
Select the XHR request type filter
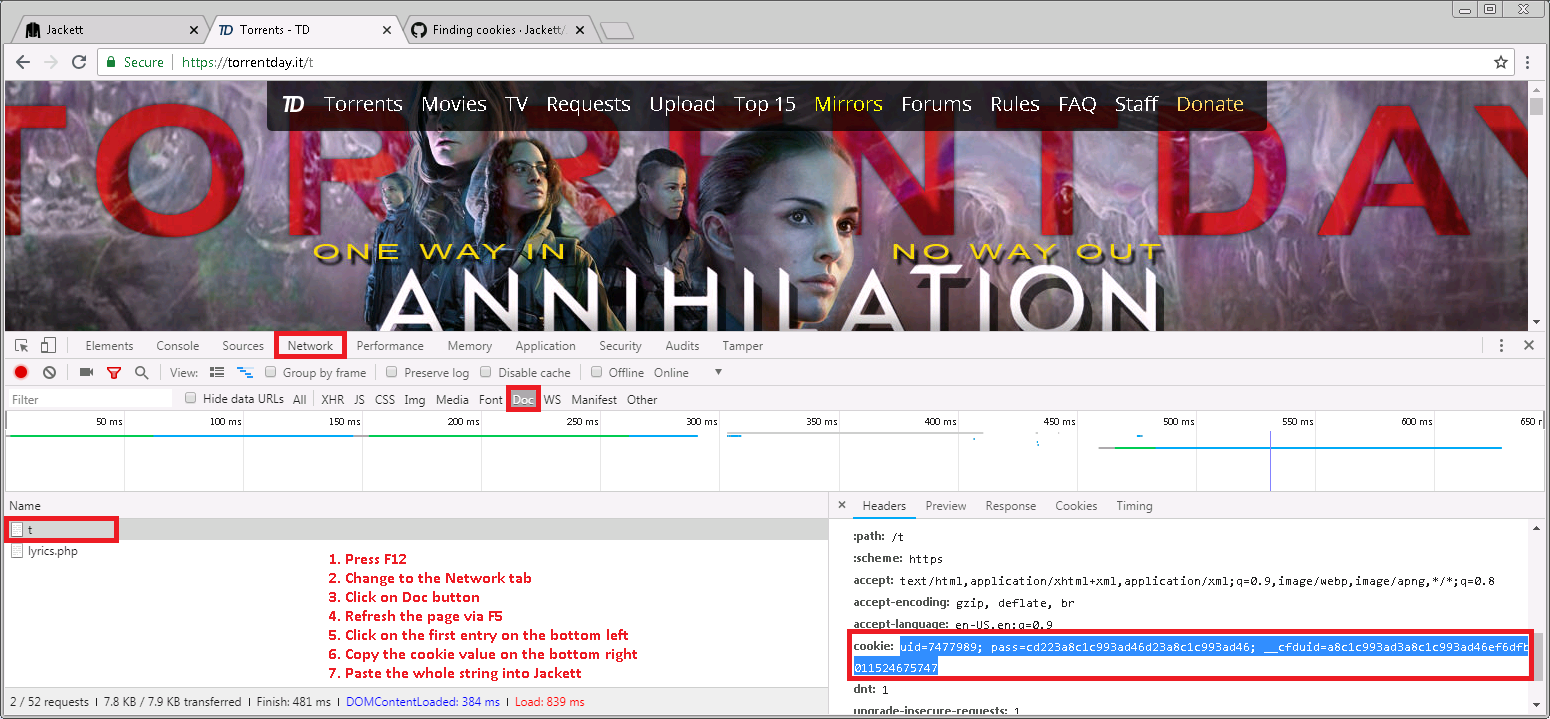[x=332, y=400]
